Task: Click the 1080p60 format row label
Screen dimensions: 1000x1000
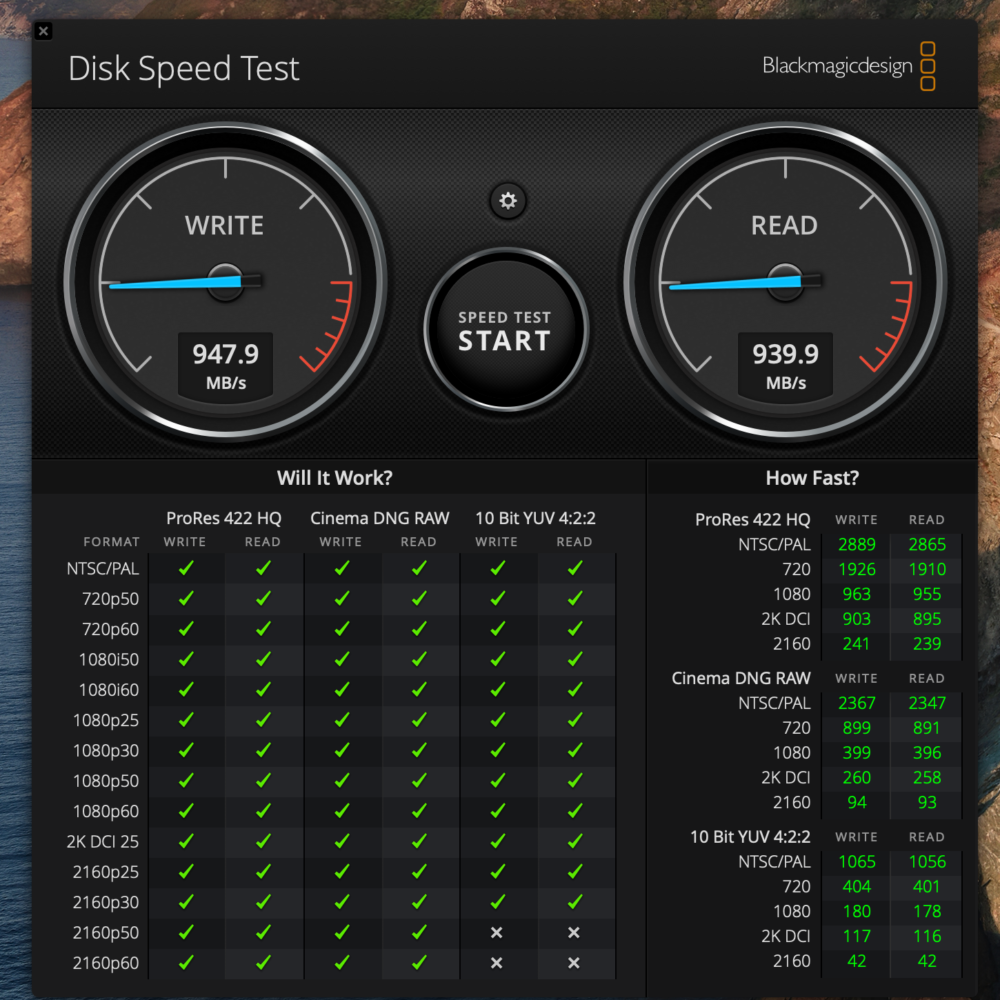Action: [106, 811]
